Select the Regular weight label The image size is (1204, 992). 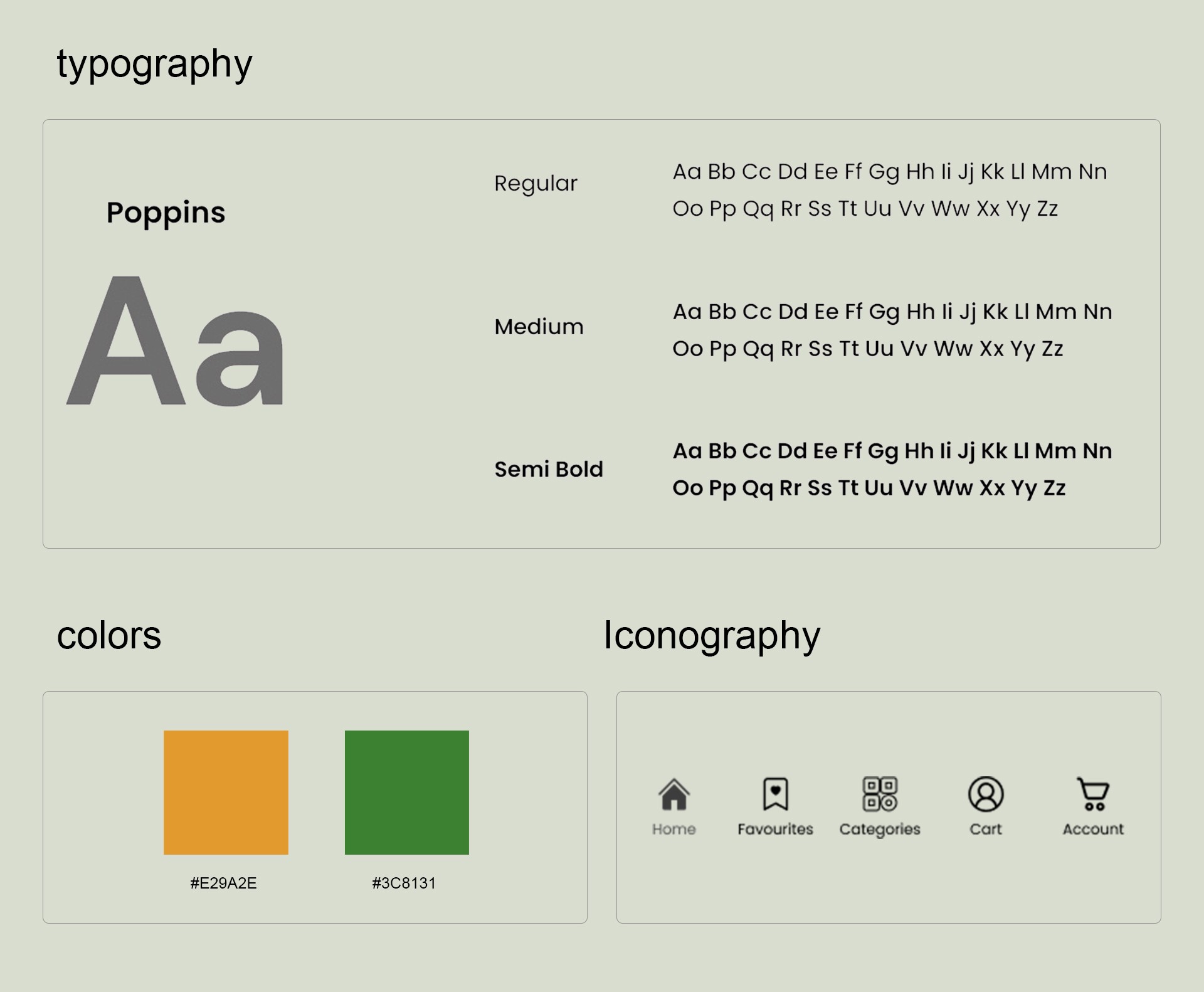536,184
